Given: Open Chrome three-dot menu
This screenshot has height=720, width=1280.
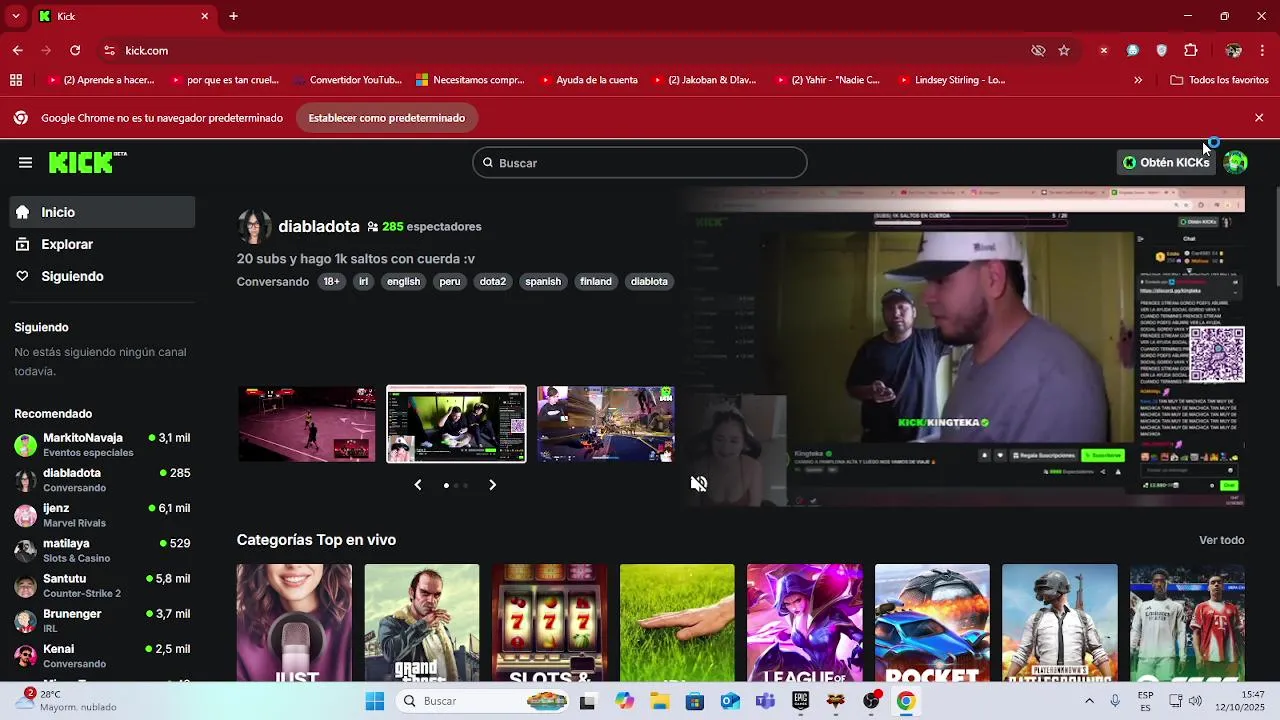Looking at the screenshot, I should coord(1264,50).
